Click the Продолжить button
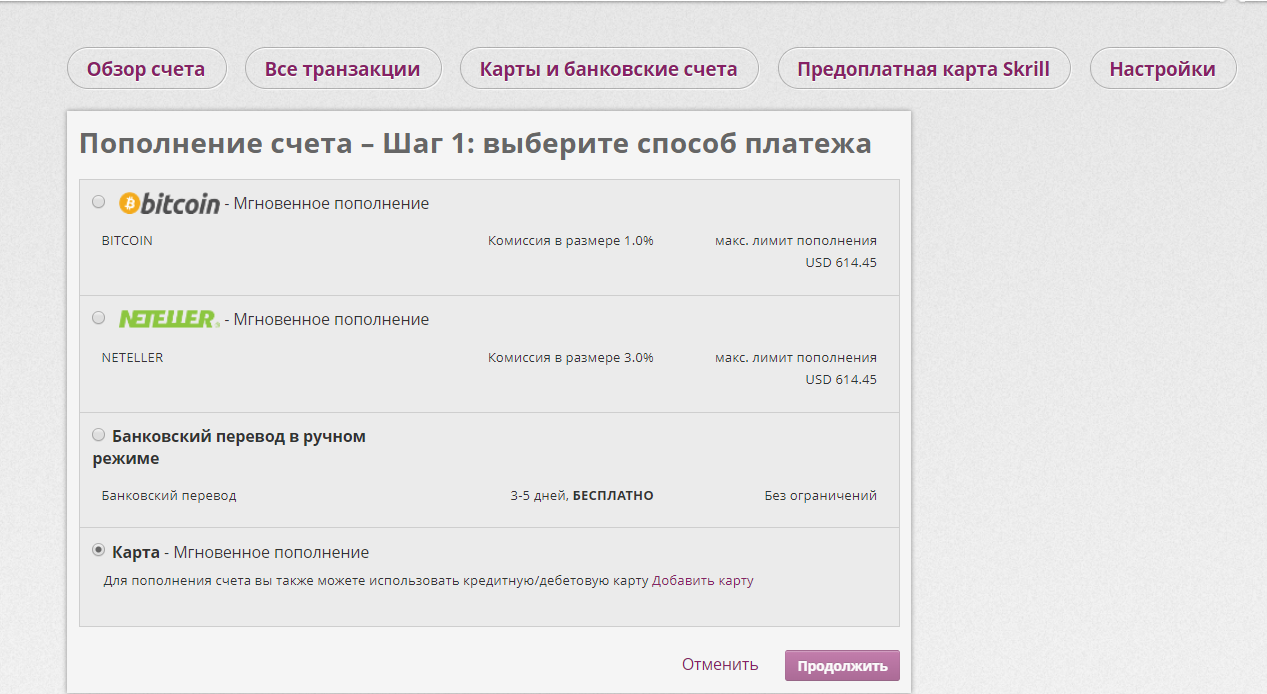Viewport: 1267px width, 694px height. click(842, 666)
